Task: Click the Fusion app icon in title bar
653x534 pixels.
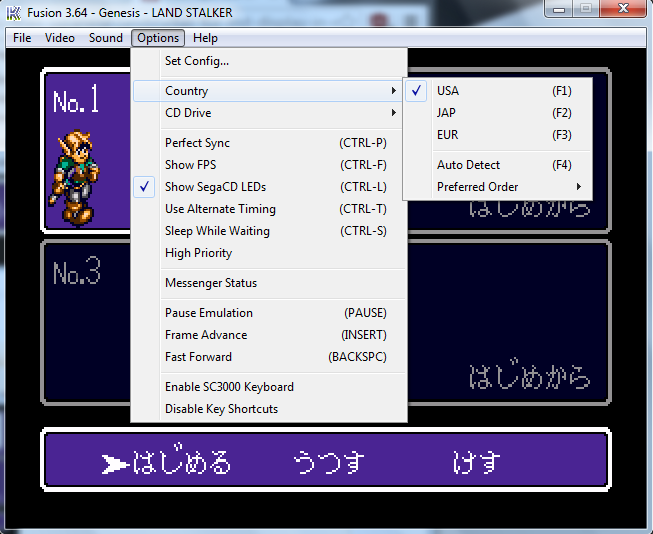Action: tap(14, 13)
